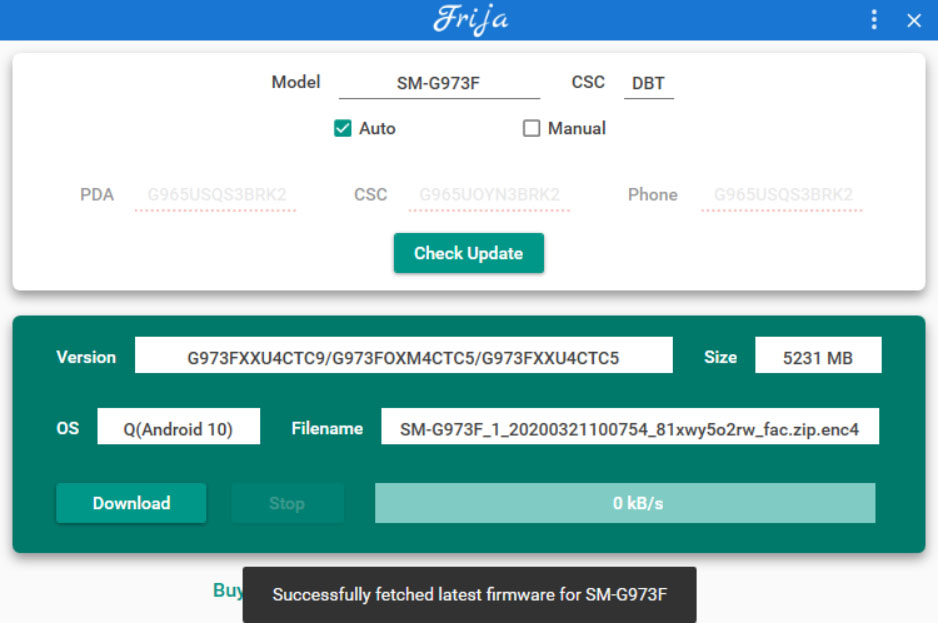Click the Size label

pyautogui.click(x=720, y=357)
